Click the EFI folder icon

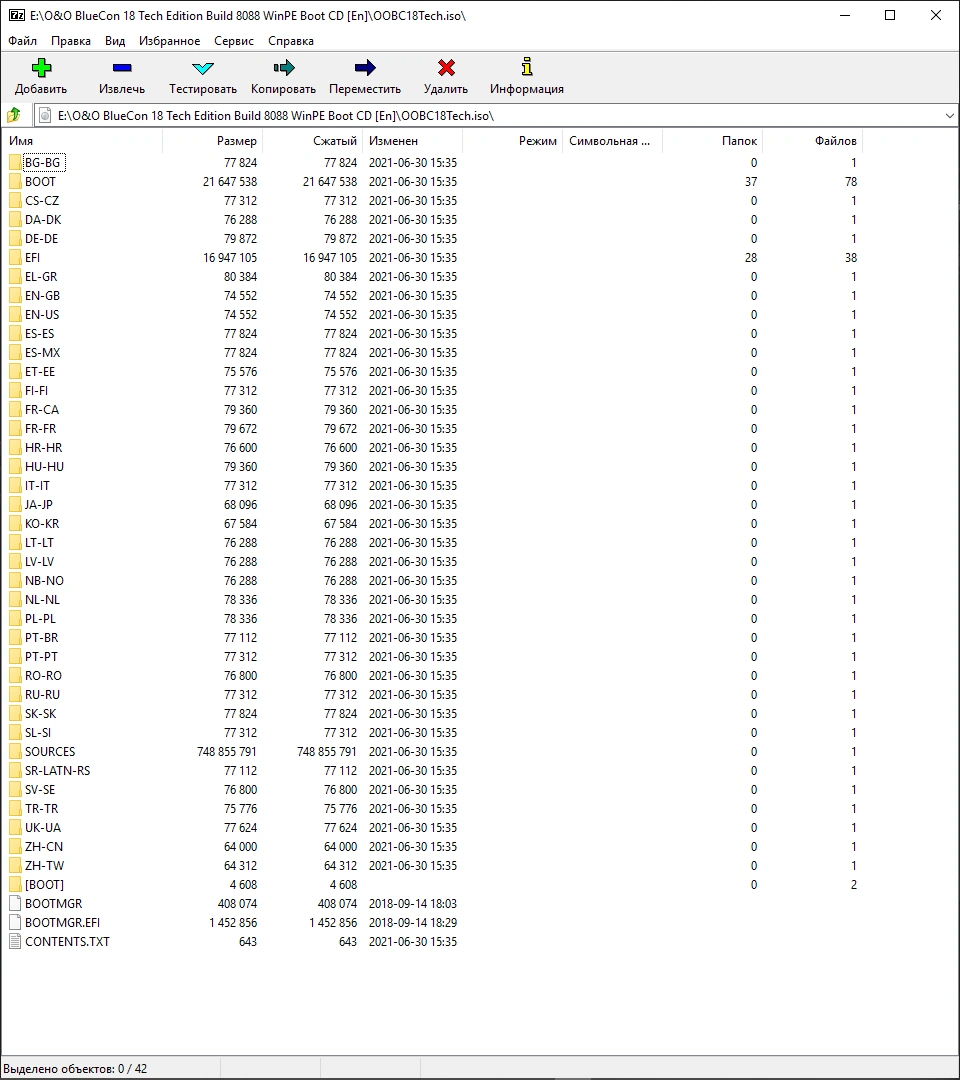(x=15, y=258)
